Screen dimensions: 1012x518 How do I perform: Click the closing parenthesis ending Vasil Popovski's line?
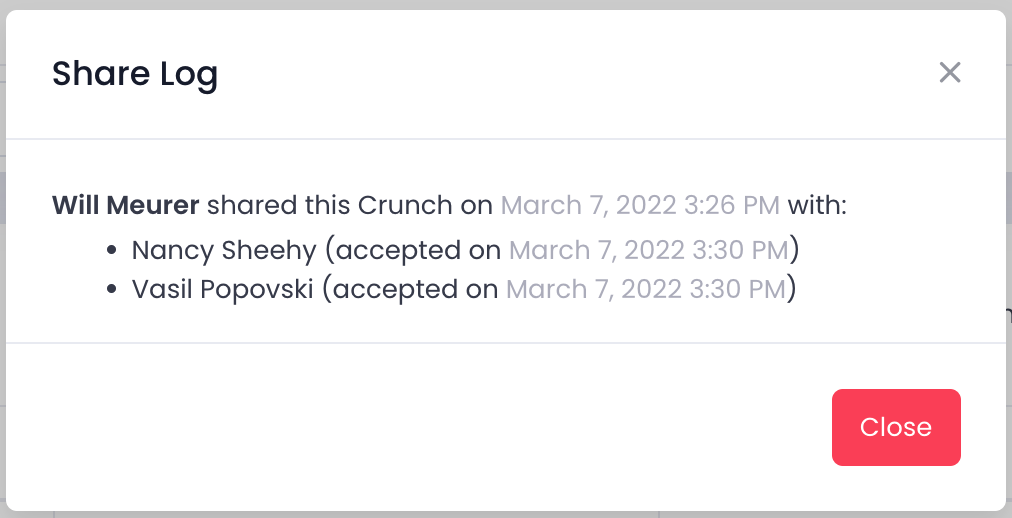coord(791,290)
